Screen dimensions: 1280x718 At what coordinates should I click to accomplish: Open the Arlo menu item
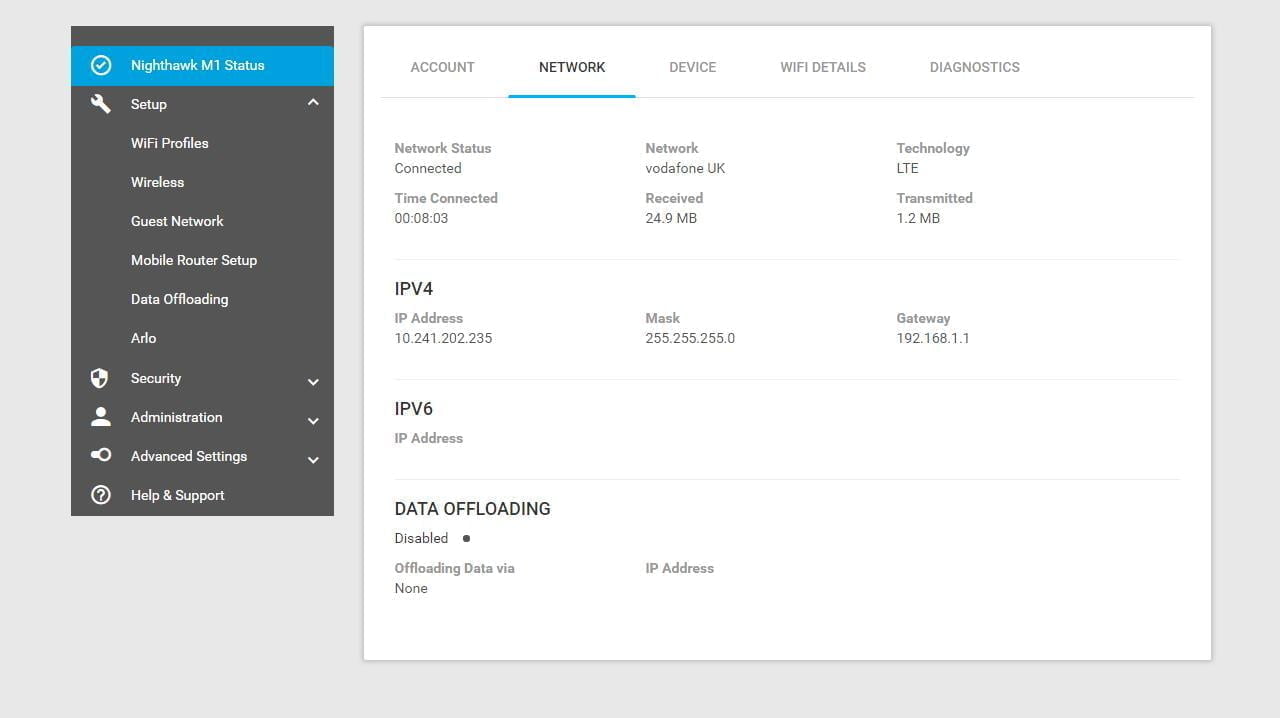[143, 338]
